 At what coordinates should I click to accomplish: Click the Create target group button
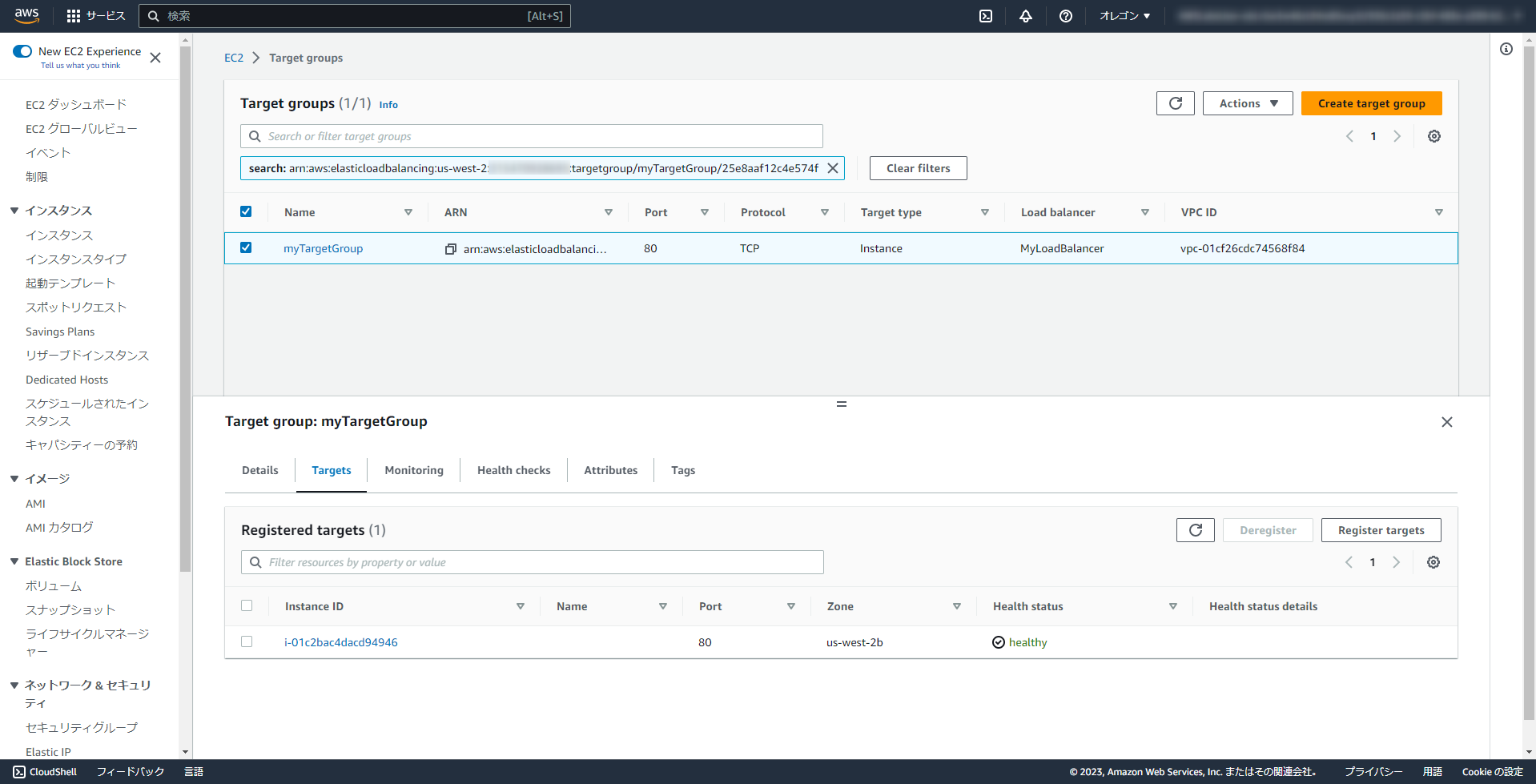pyautogui.click(x=1371, y=103)
